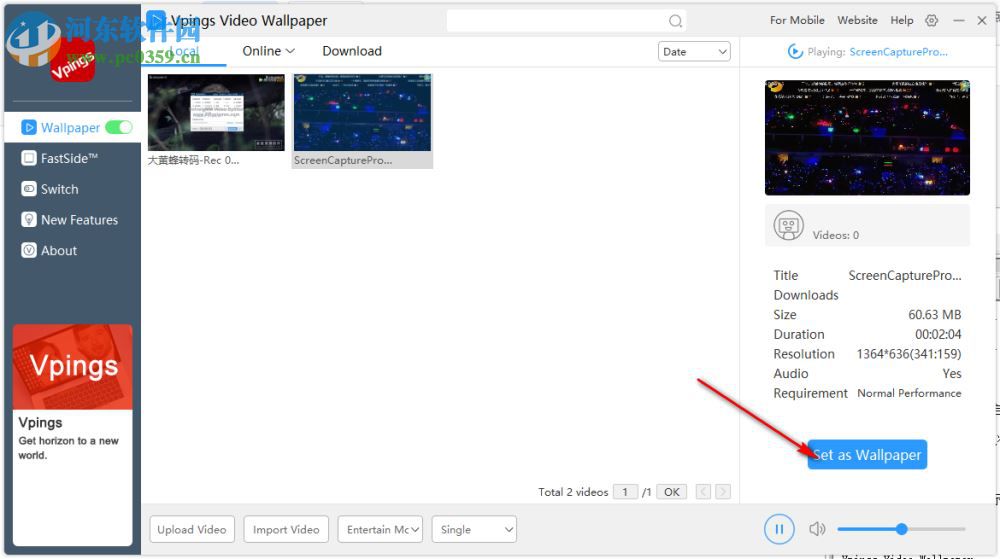
Task: Click the page number field
Action: click(x=625, y=491)
